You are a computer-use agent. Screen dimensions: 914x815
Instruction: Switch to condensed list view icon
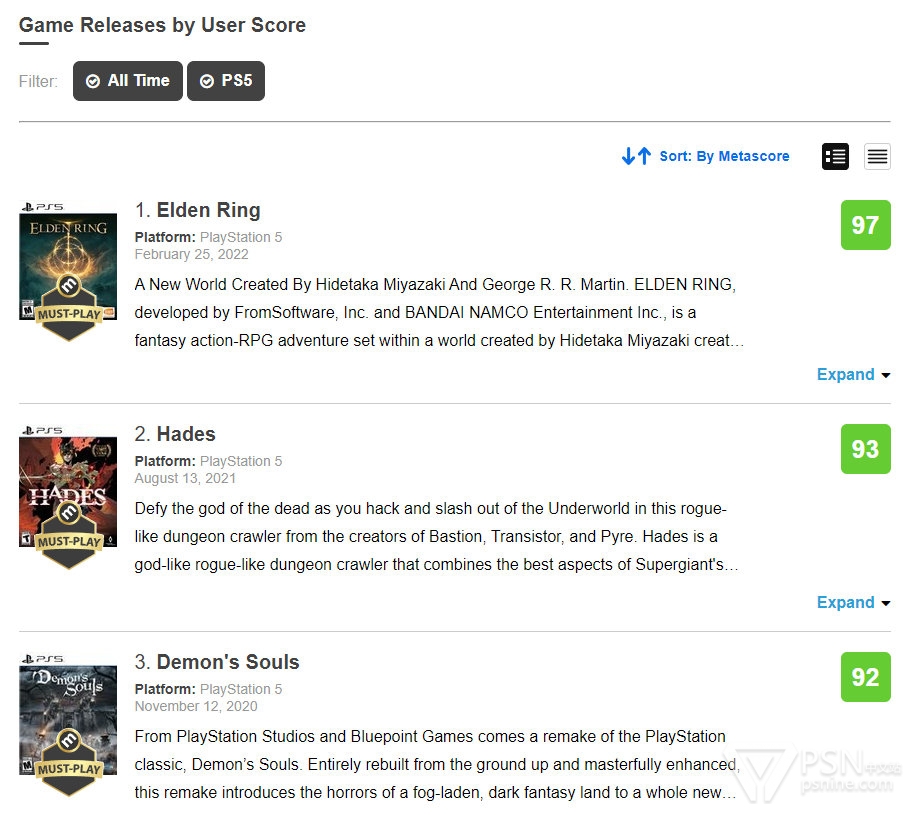click(877, 156)
